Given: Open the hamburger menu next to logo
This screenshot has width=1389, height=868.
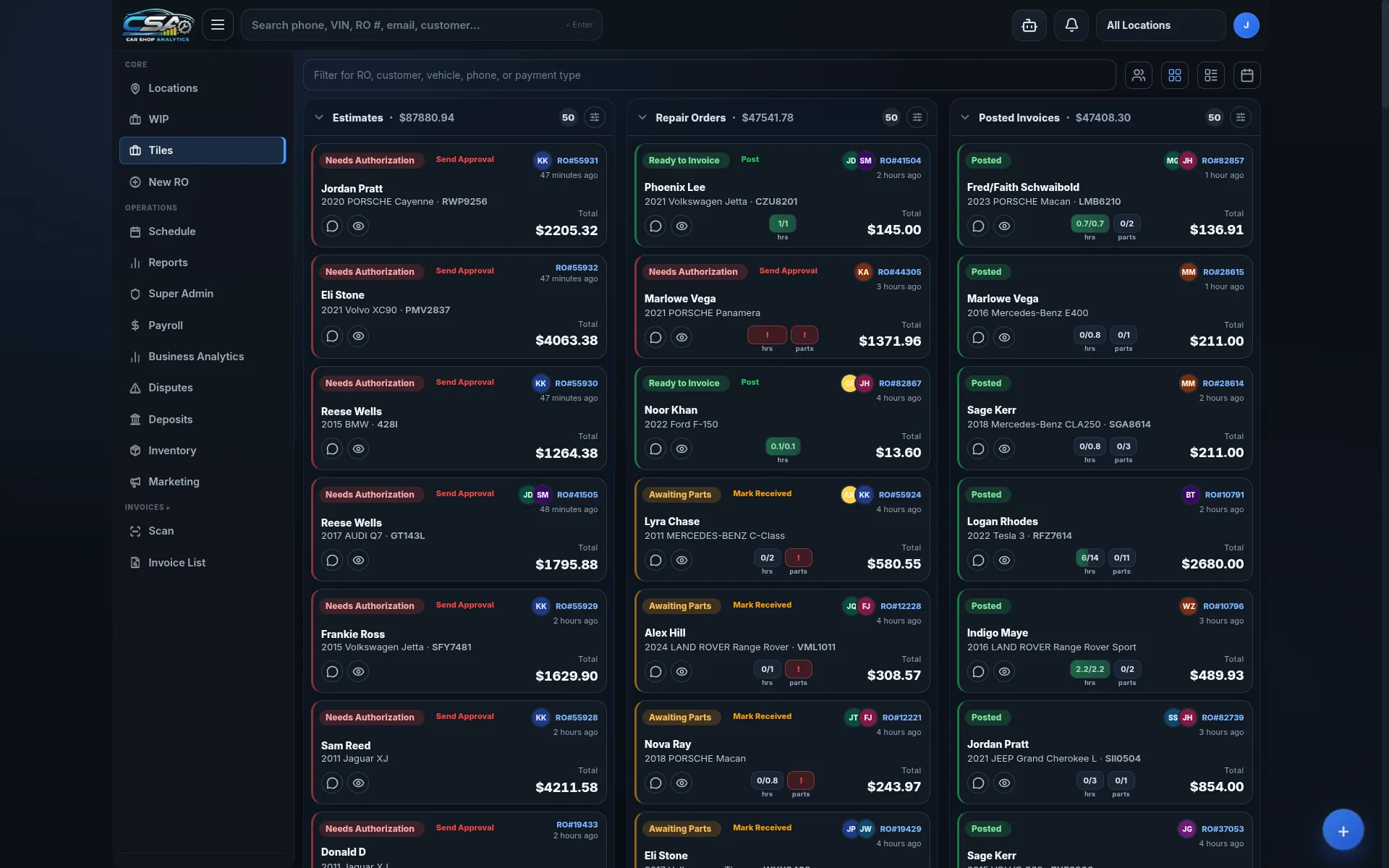Looking at the screenshot, I should tap(218, 25).
